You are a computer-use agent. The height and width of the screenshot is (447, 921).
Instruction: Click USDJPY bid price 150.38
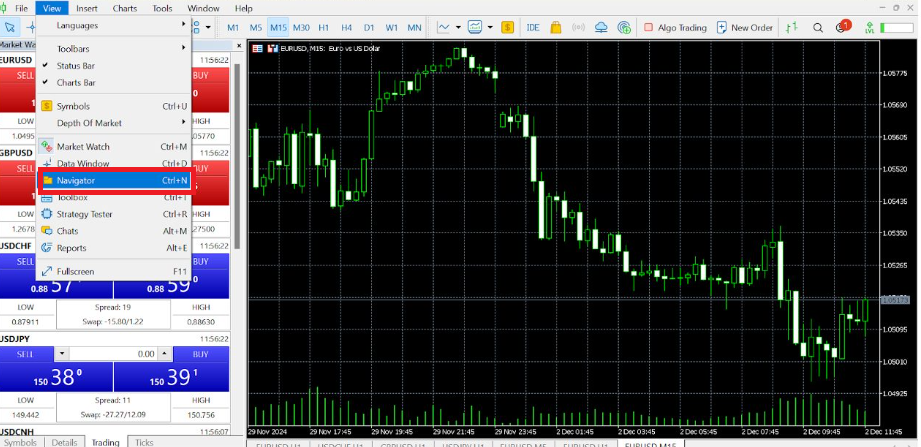coord(56,377)
